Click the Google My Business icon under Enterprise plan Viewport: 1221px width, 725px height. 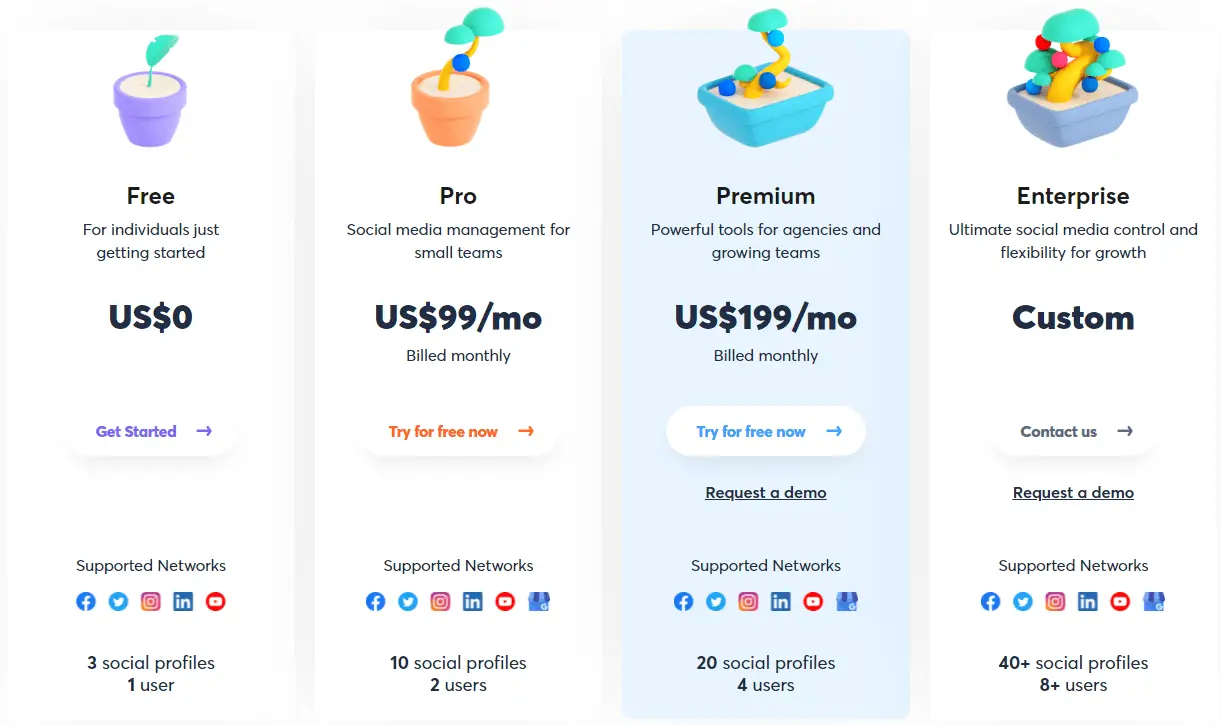[x=1154, y=602]
